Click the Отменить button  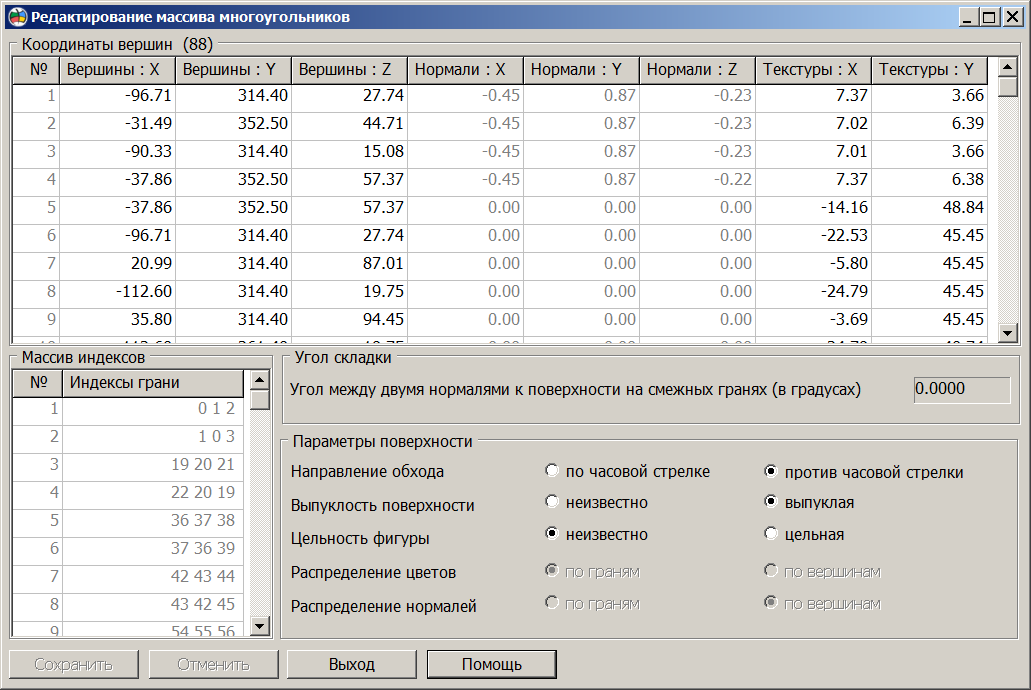[212, 663]
